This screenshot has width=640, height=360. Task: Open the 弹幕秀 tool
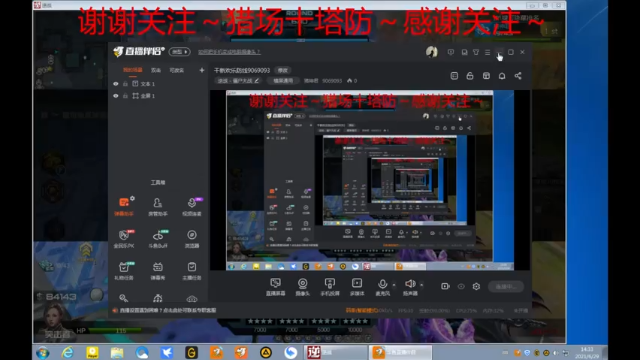tap(158, 271)
